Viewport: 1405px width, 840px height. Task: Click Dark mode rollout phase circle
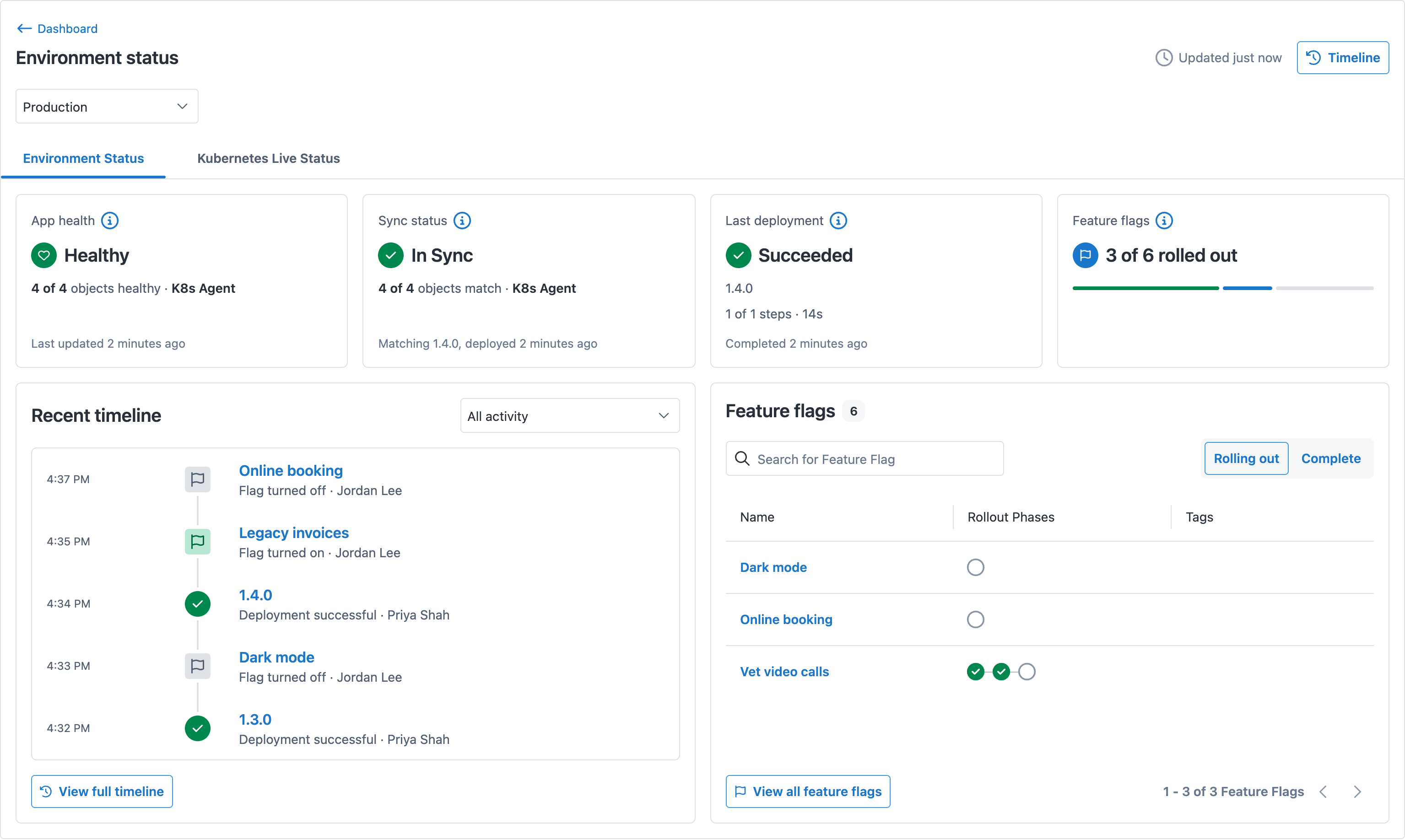coord(975,567)
